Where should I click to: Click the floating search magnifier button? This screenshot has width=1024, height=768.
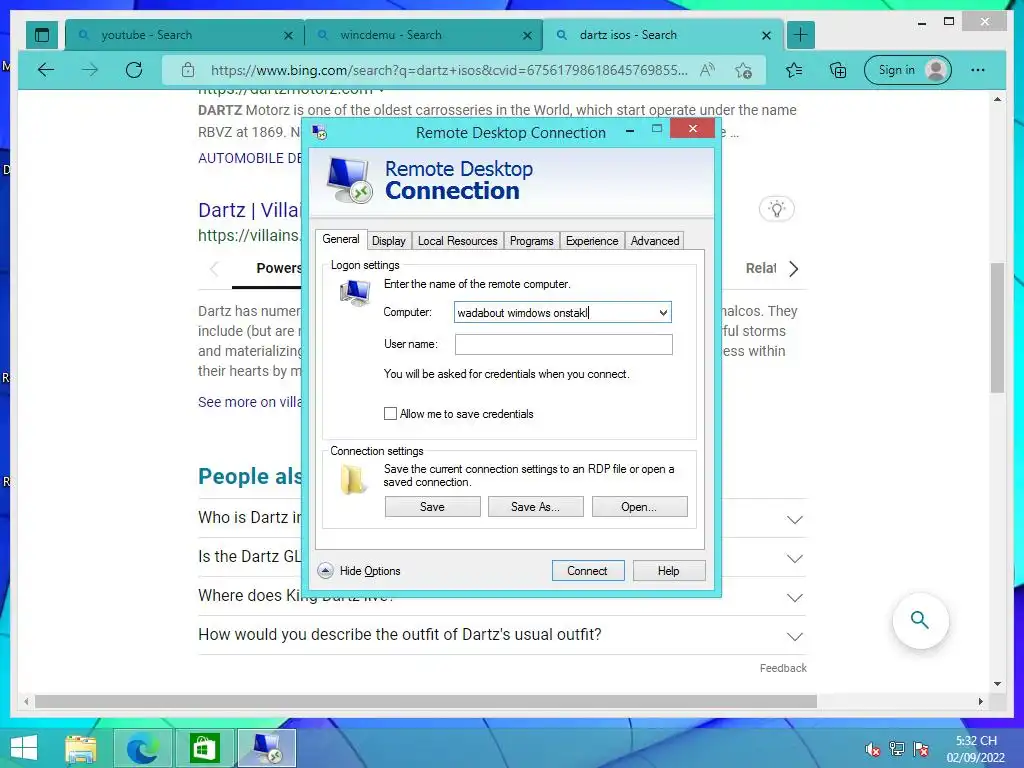coord(920,620)
